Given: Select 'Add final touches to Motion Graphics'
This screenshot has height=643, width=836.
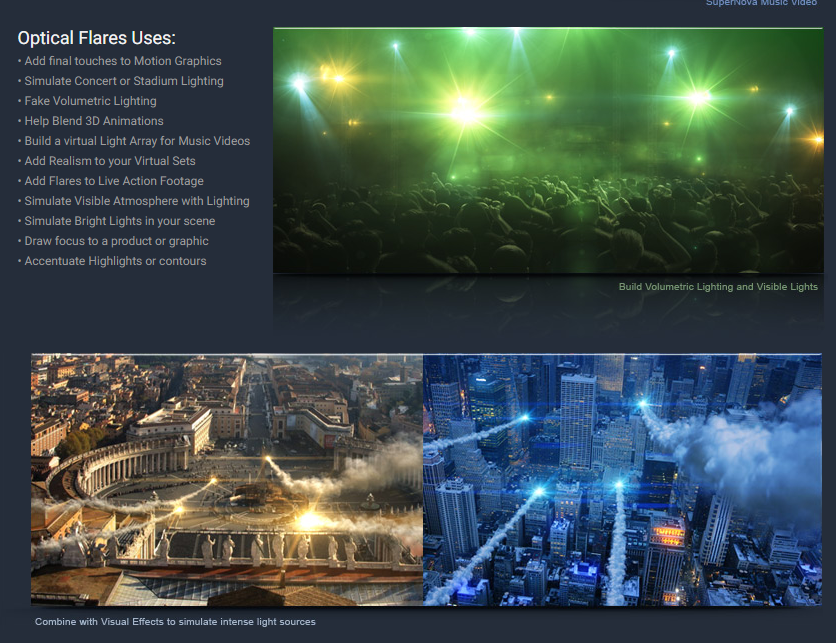Looking at the screenshot, I should click(x=123, y=61).
